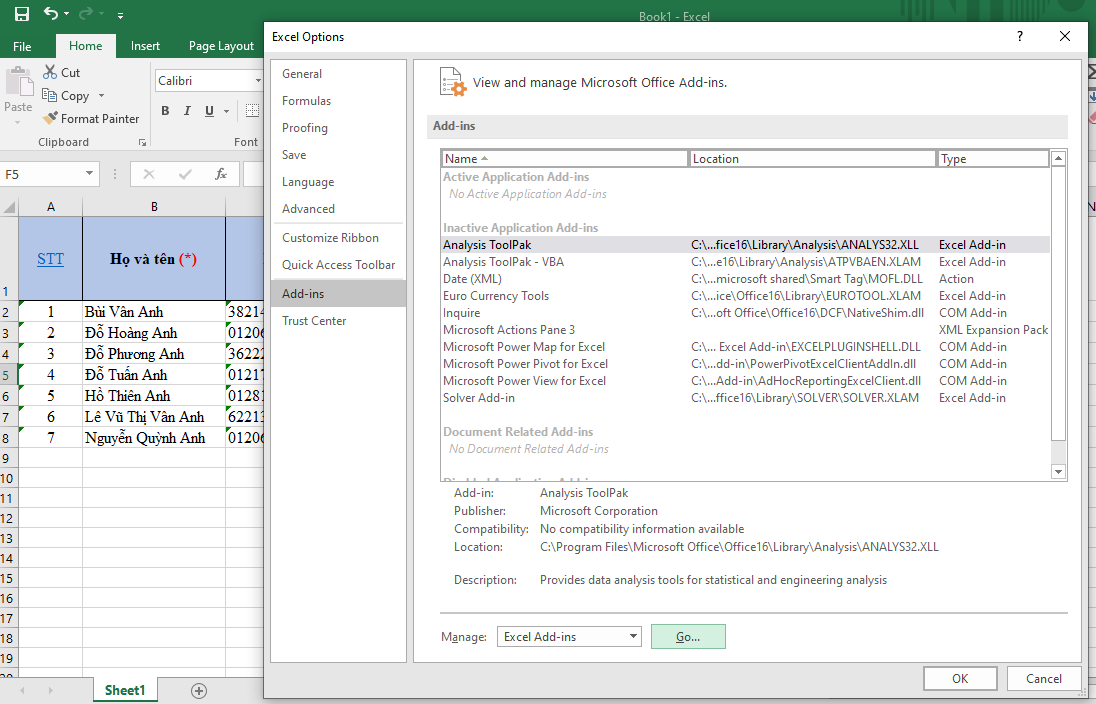Image resolution: width=1096 pixels, height=704 pixels.
Task: Click the STT link in cell A1
Action: tap(50, 259)
